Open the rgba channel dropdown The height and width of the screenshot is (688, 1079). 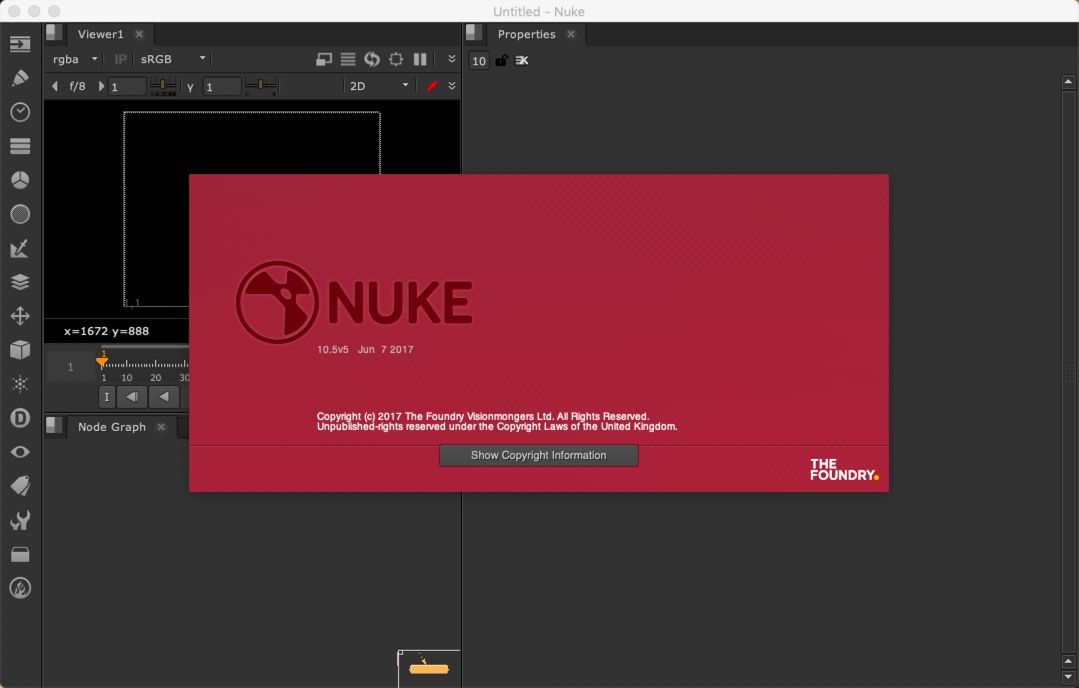pos(74,59)
